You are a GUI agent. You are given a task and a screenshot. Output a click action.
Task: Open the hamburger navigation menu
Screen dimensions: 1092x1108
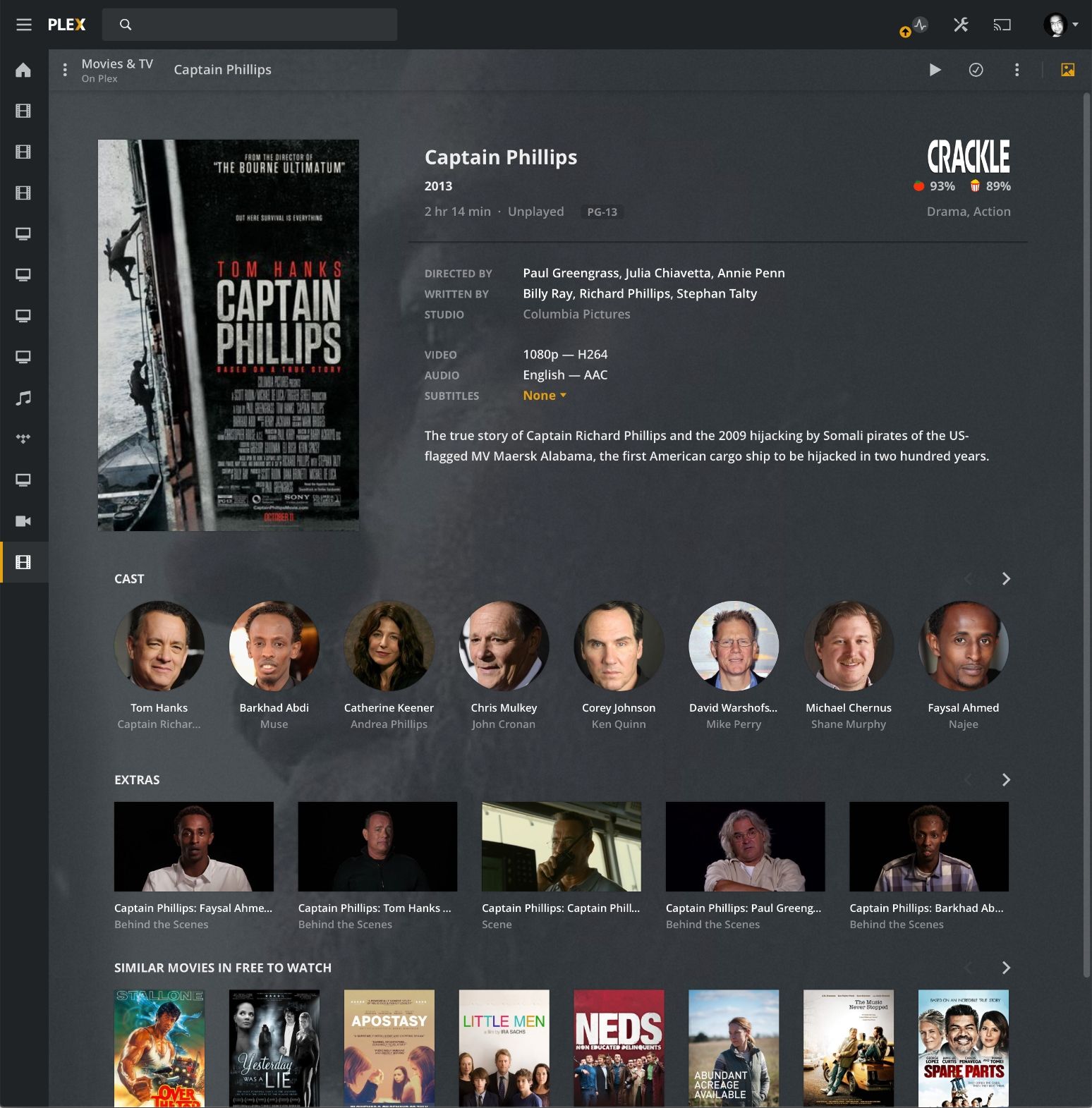click(x=24, y=25)
